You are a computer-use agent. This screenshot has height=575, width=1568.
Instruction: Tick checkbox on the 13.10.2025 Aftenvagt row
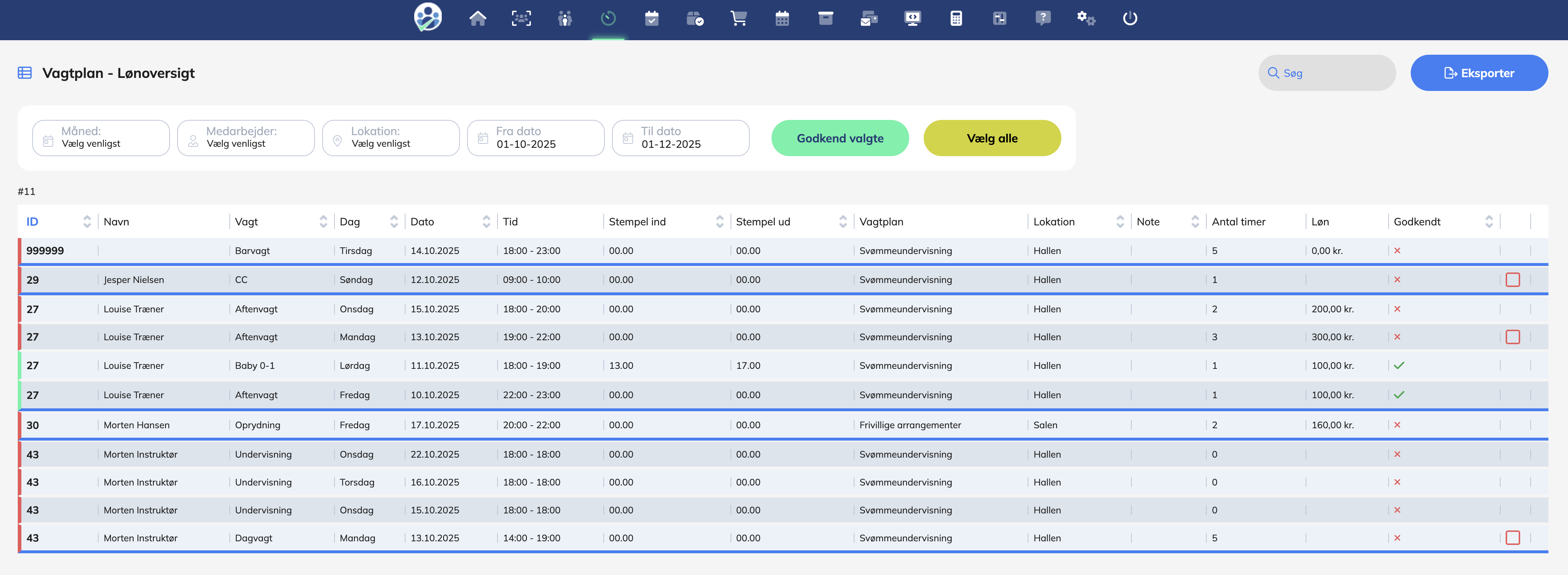(x=1512, y=337)
